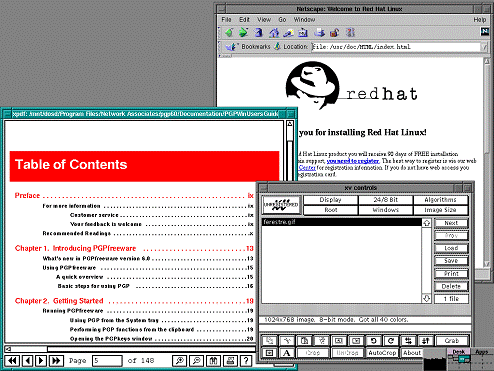Open the xv 24/8 Bit menu
This screenshot has width=494, height=371.
coord(385,200)
